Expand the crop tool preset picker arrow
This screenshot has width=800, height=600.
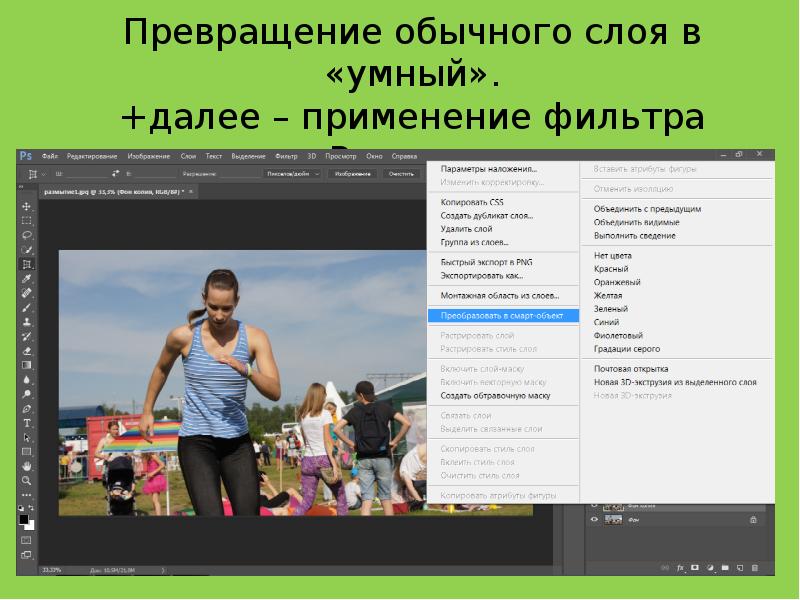click(44, 173)
